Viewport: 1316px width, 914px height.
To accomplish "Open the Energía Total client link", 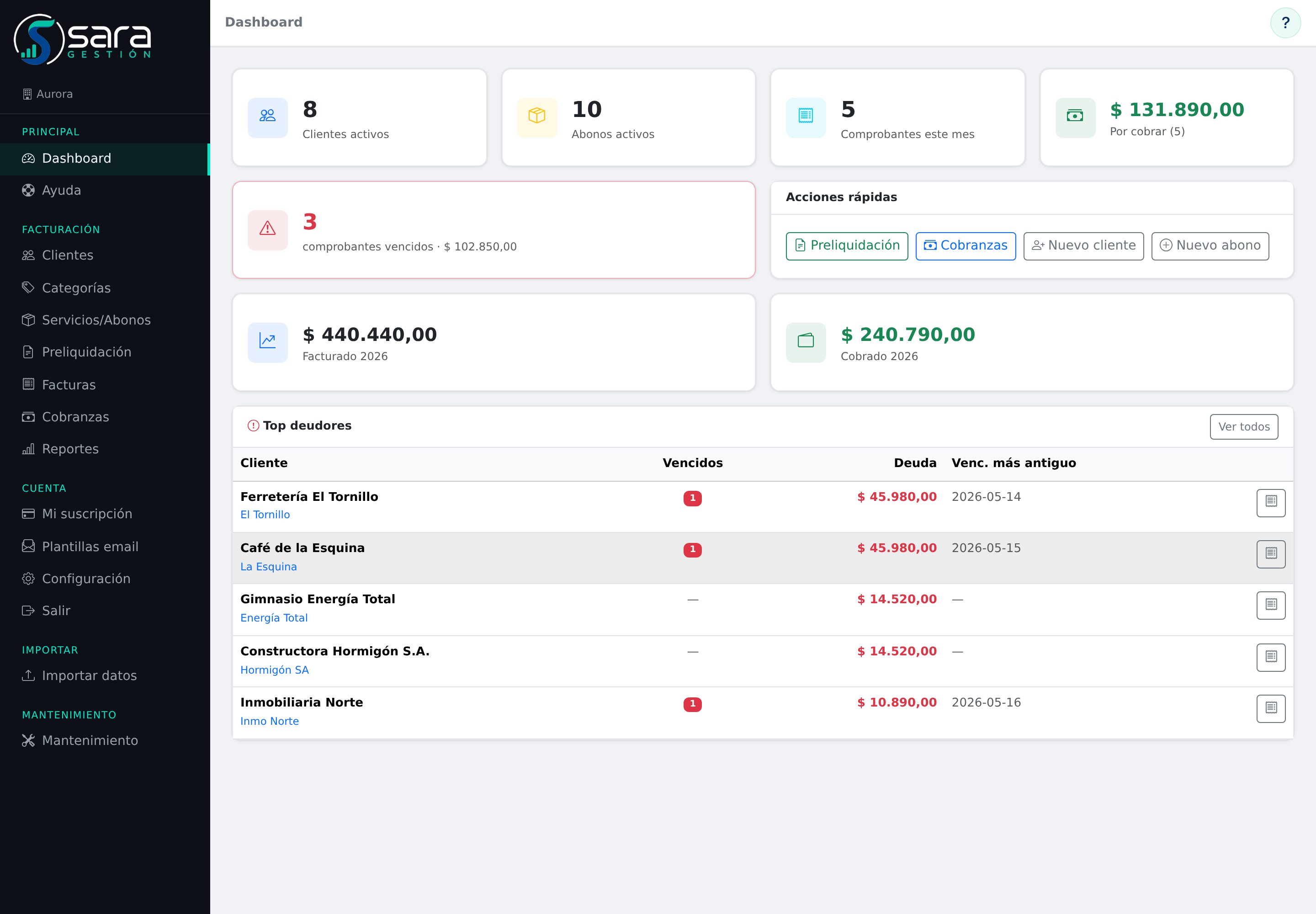I will coord(274,618).
